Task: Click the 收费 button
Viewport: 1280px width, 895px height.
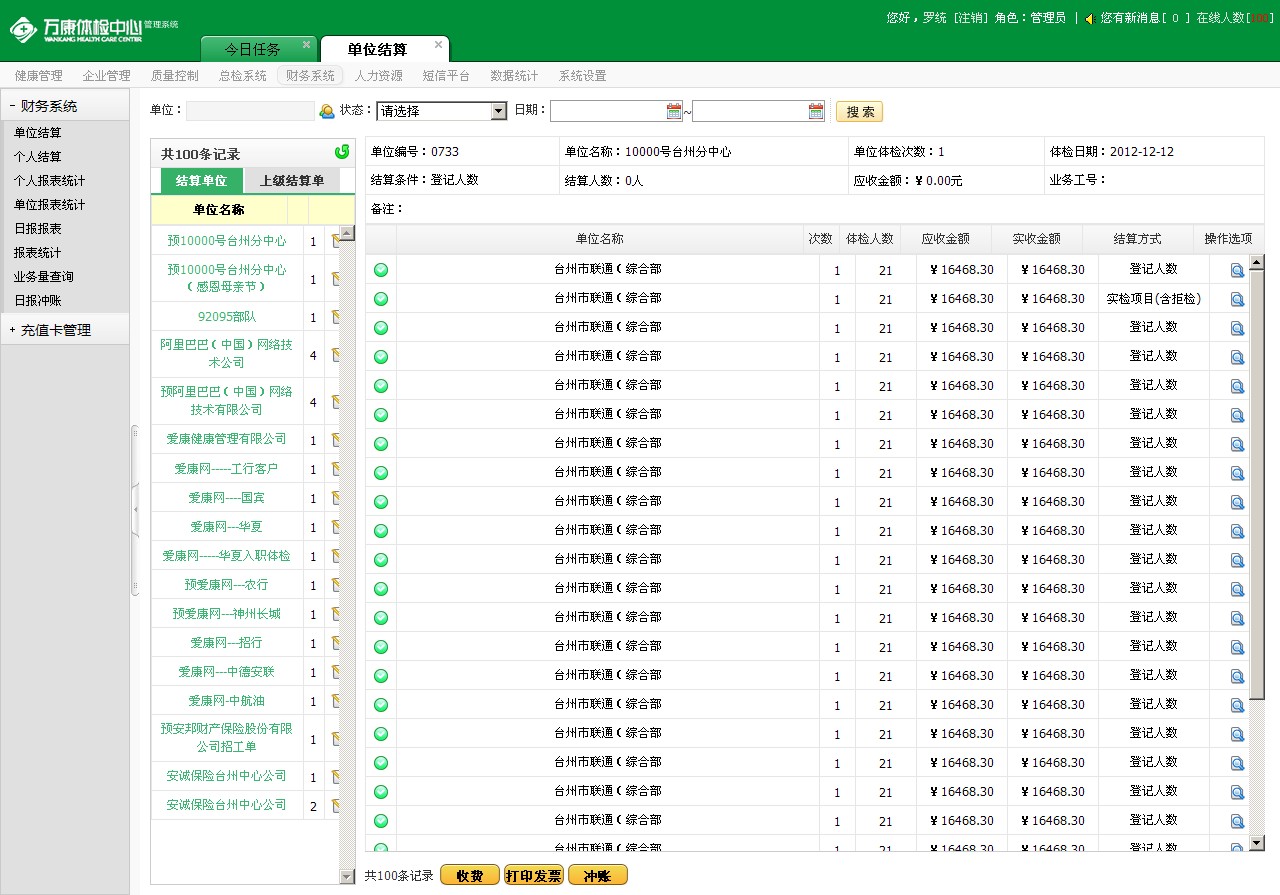Action: [x=470, y=876]
